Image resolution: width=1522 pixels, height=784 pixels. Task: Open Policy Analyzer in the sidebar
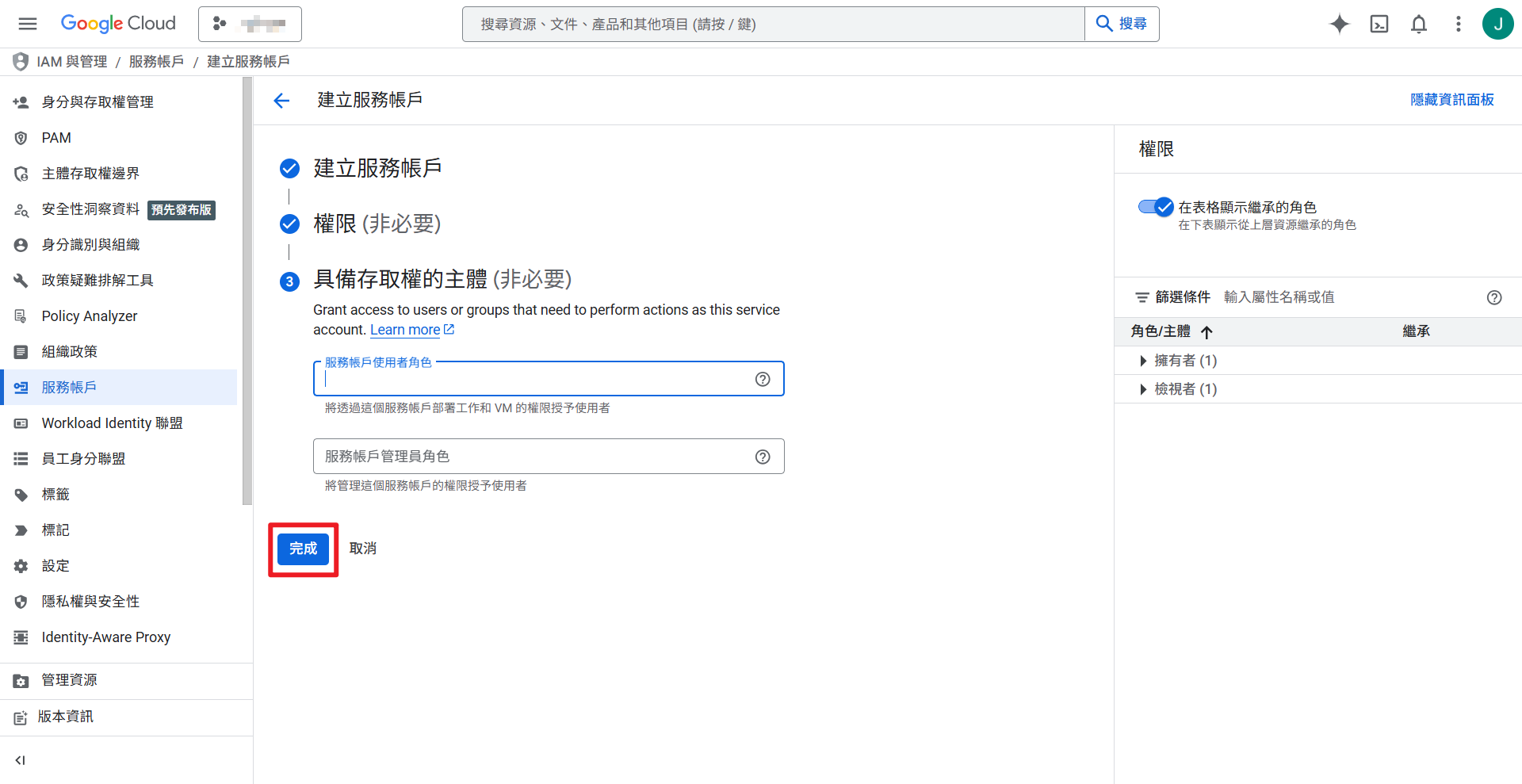[90, 316]
